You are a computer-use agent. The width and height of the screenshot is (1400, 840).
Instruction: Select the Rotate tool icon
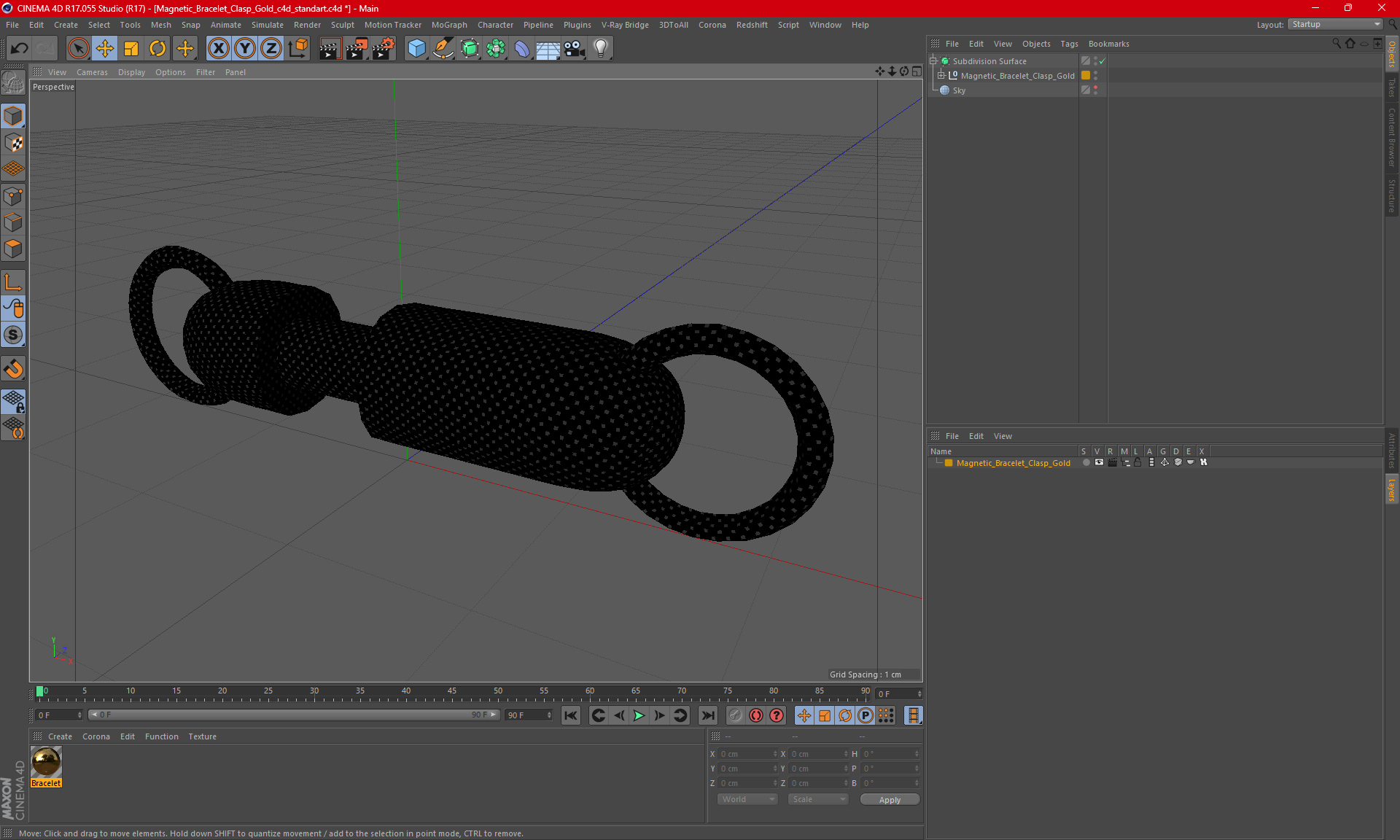(x=157, y=49)
